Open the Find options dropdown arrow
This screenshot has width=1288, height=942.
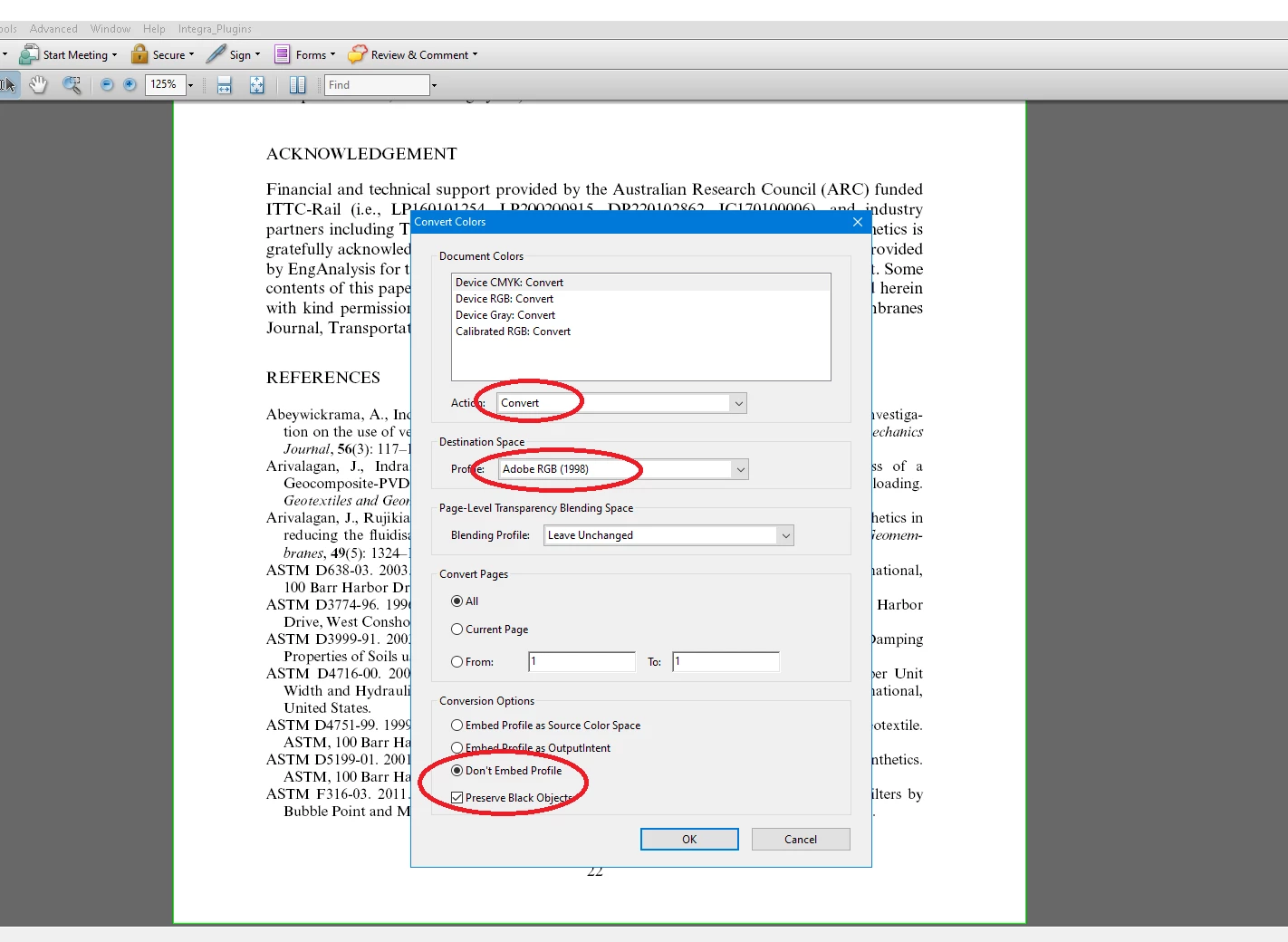pos(434,85)
